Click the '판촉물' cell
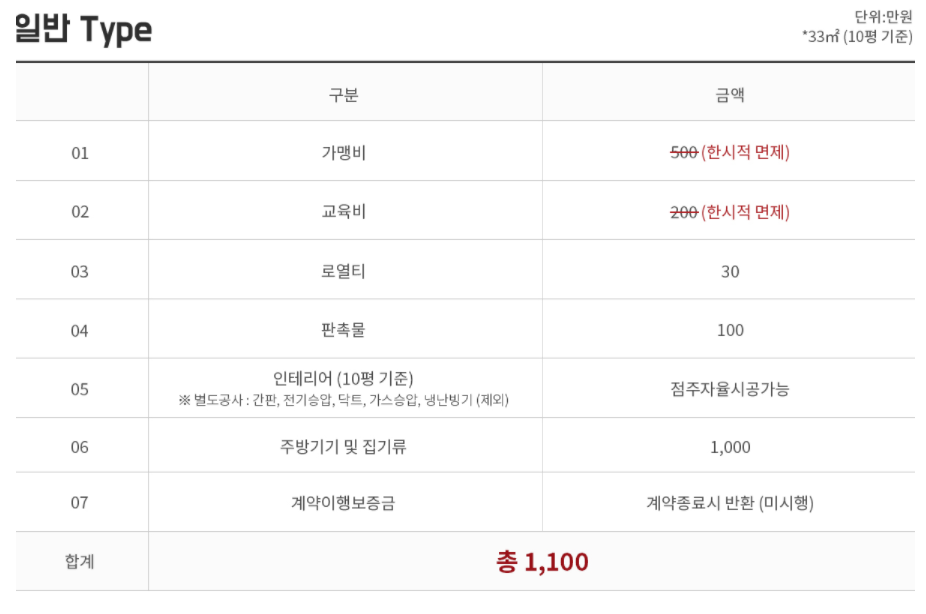The image size is (926, 614). (x=343, y=329)
